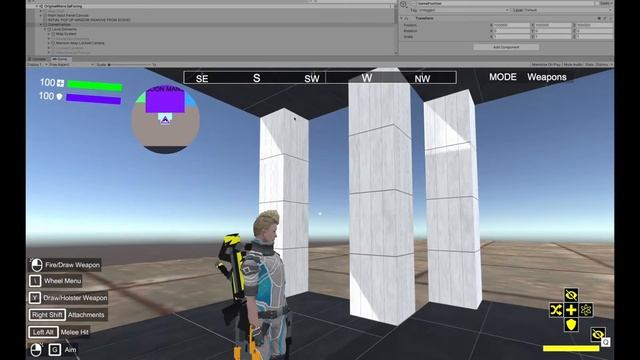
Task: Click the G key icon for Aim
Action: coord(55,350)
